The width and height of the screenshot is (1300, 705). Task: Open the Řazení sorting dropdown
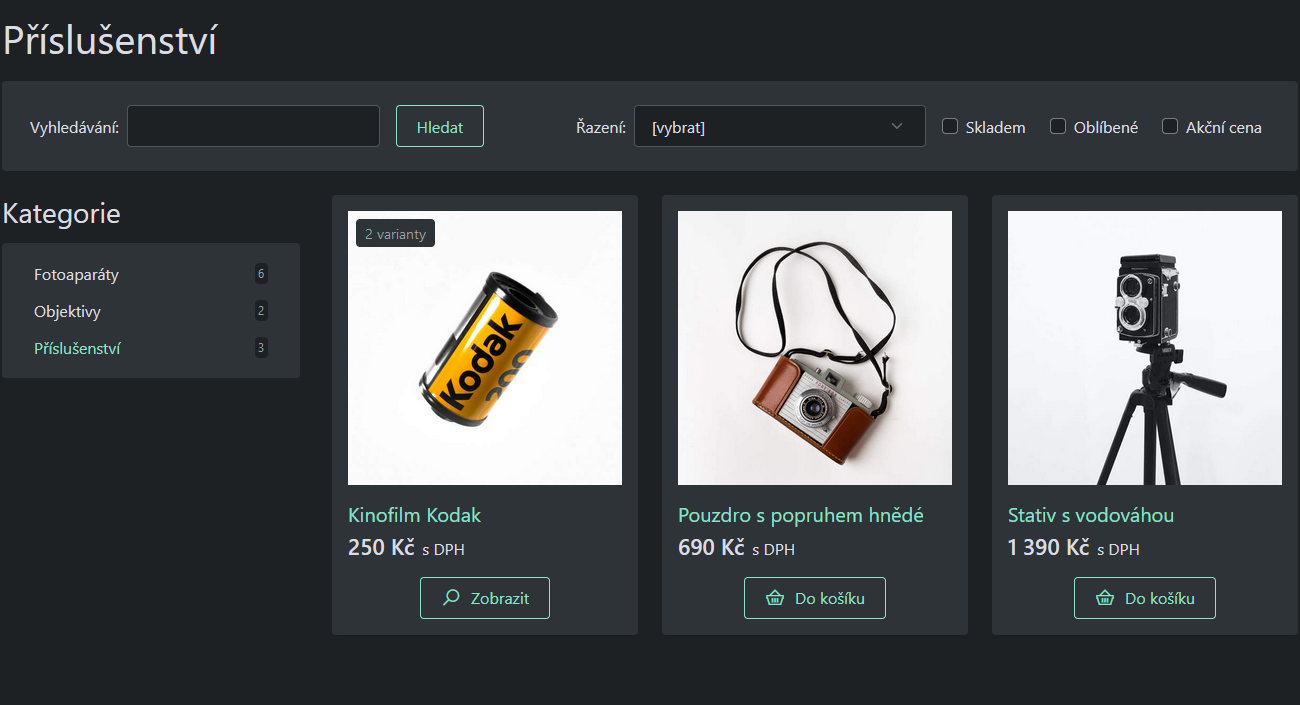780,126
